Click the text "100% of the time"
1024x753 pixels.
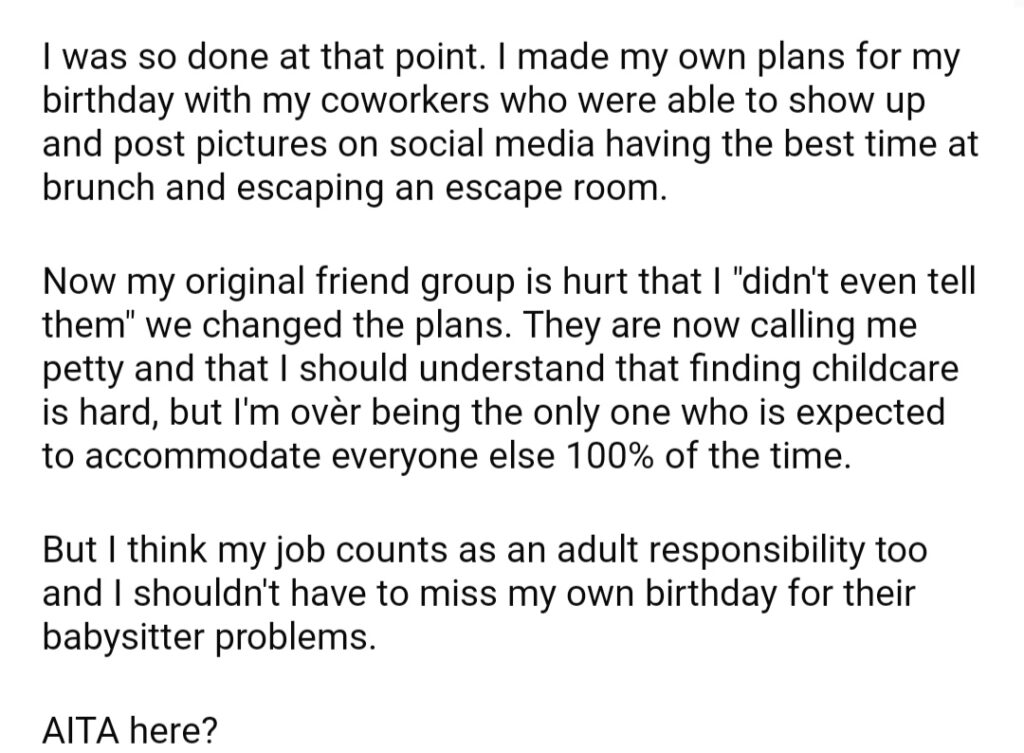pyautogui.click(x=709, y=456)
